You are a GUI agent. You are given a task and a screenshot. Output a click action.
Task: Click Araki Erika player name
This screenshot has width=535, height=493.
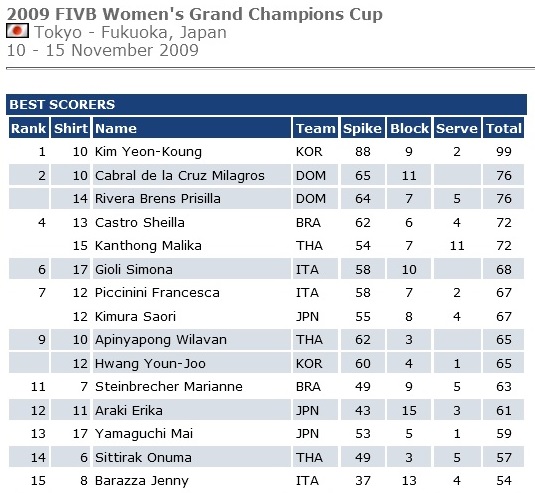129,410
